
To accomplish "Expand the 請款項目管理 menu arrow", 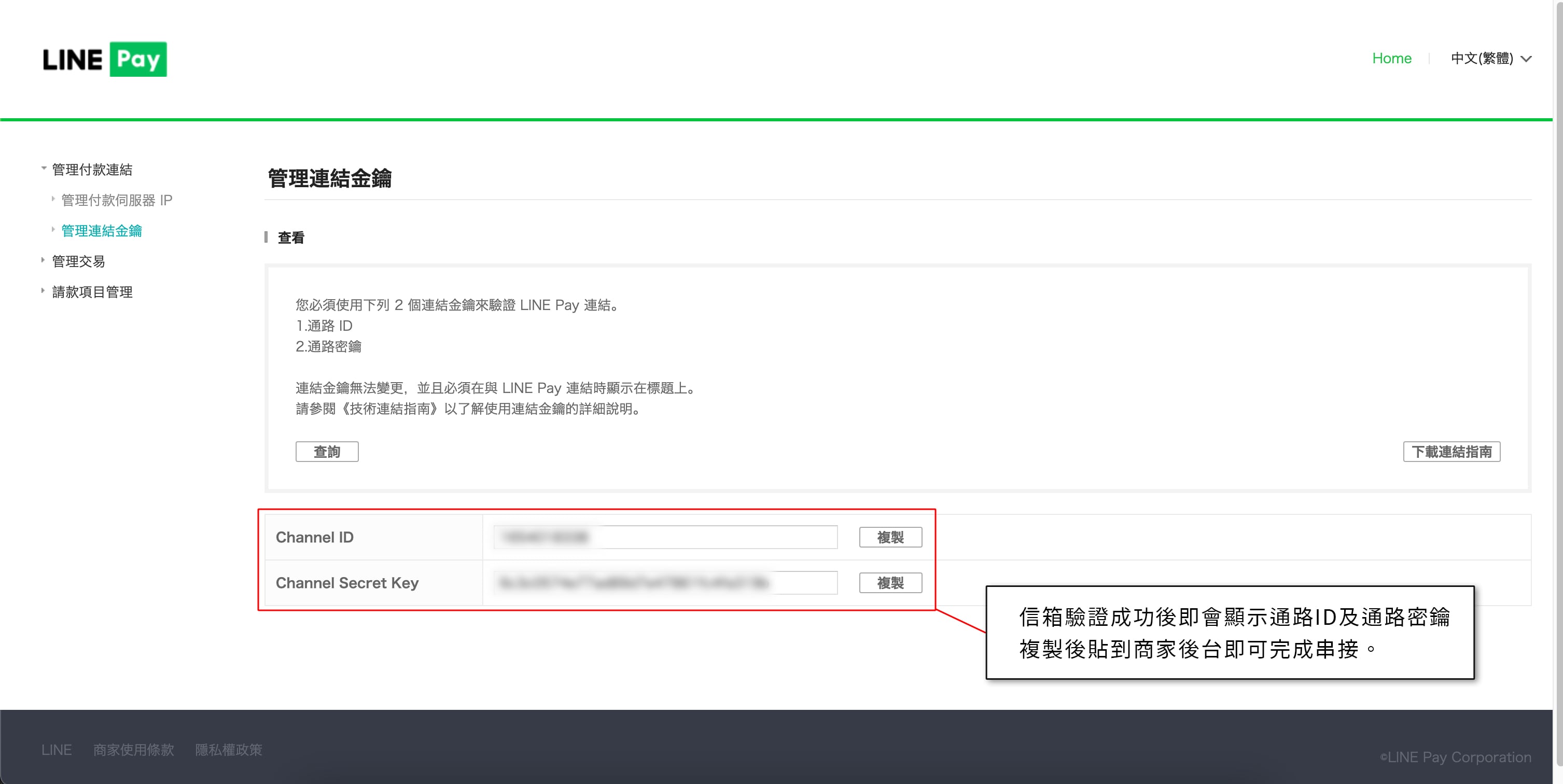I will pyautogui.click(x=43, y=291).
